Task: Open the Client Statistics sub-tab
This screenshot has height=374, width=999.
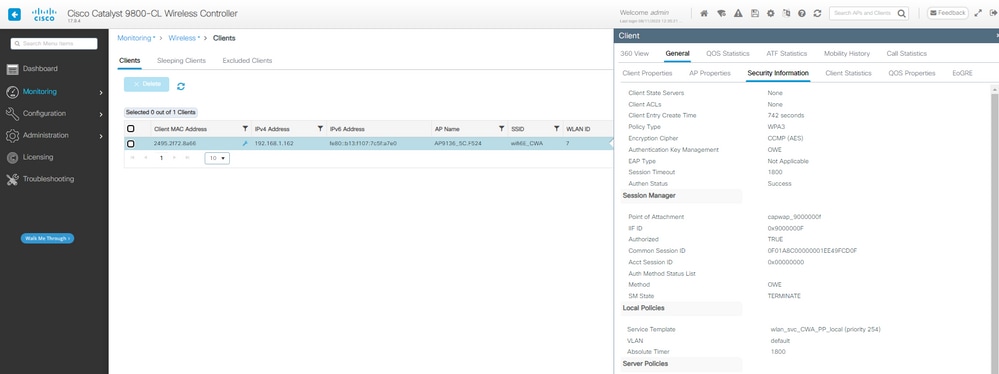Action: click(x=848, y=73)
